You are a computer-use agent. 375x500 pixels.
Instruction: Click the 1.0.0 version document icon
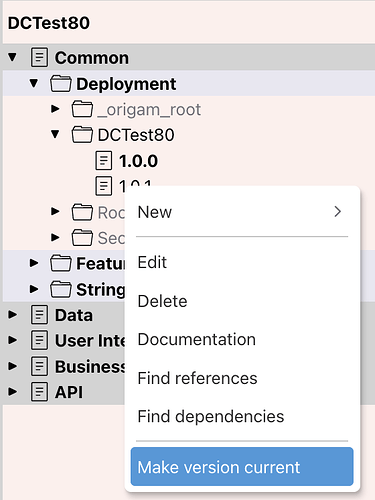click(x=104, y=160)
